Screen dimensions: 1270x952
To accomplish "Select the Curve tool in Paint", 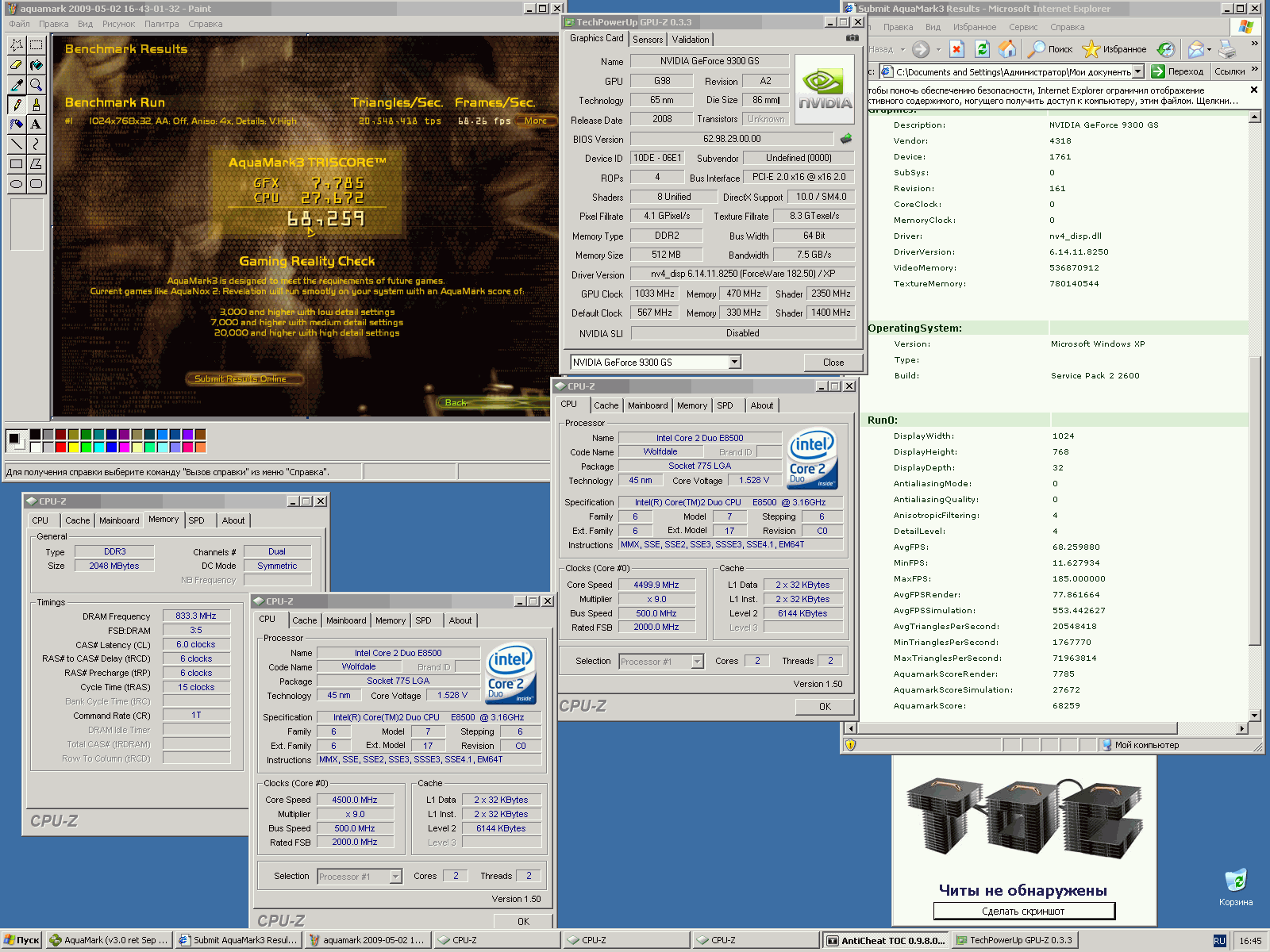I will click(x=36, y=144).
